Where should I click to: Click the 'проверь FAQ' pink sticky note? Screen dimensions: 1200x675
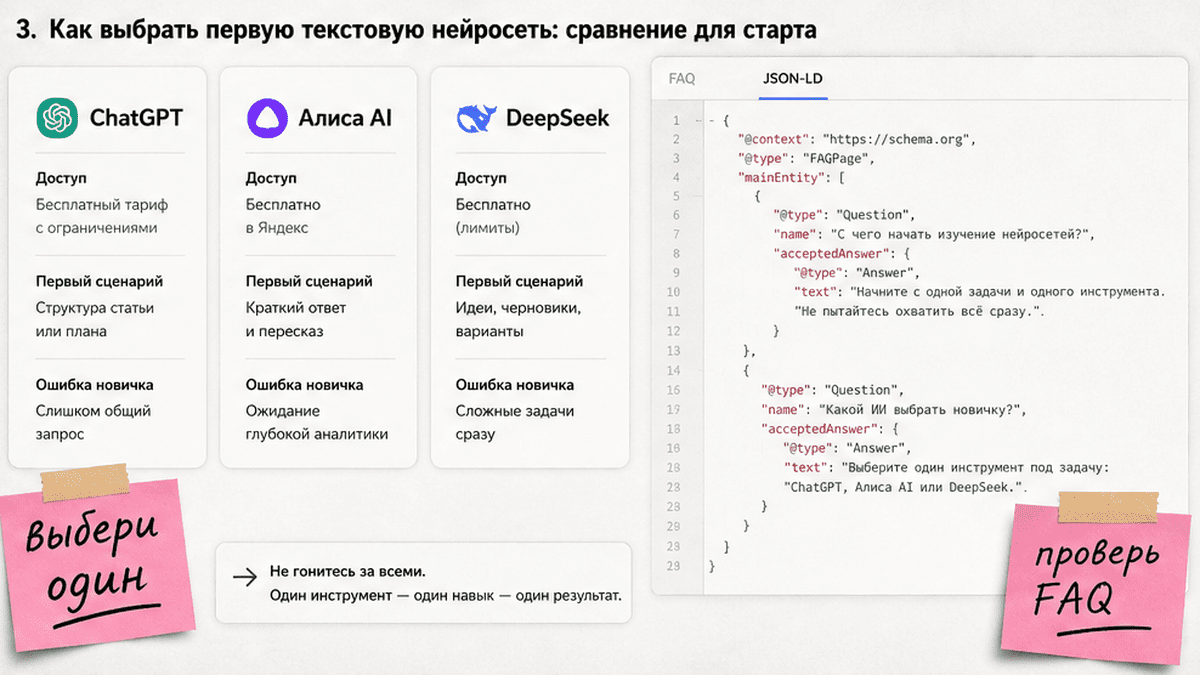click(x=1097, y=578)
